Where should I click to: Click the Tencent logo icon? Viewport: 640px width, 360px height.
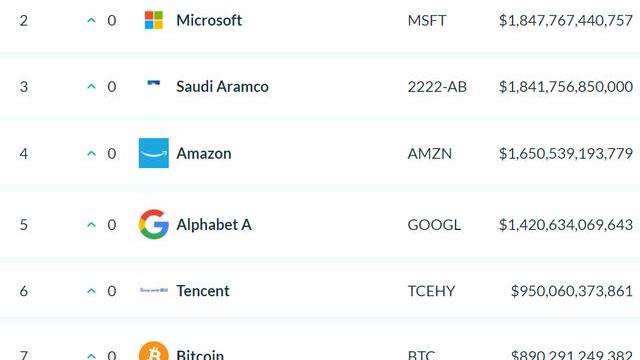tap(153, 290)
